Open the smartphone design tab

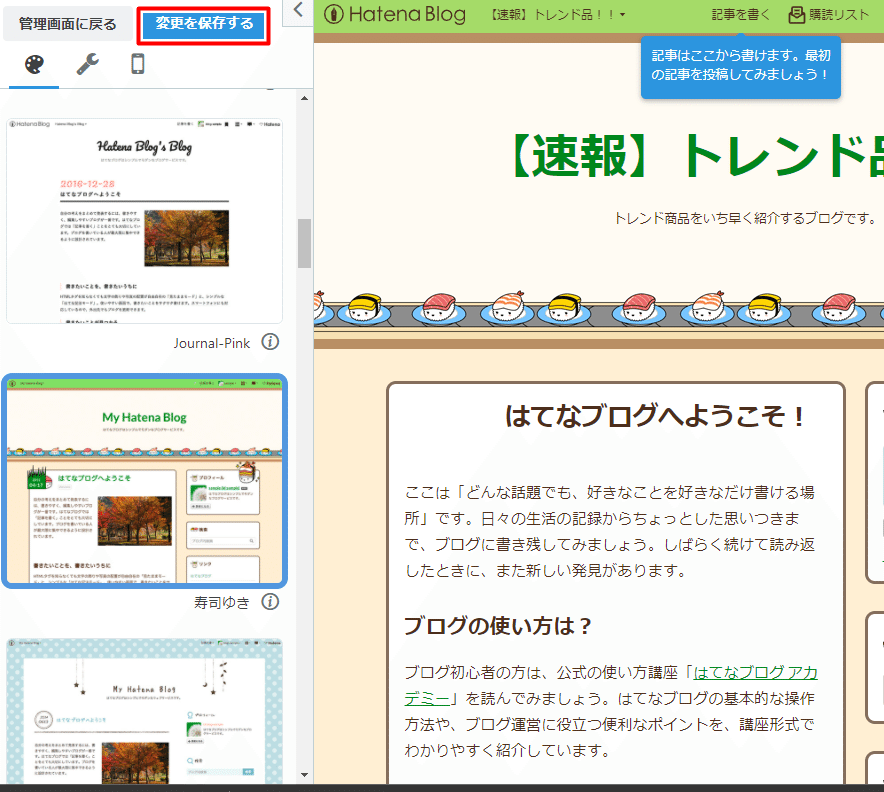pos(138,64)
